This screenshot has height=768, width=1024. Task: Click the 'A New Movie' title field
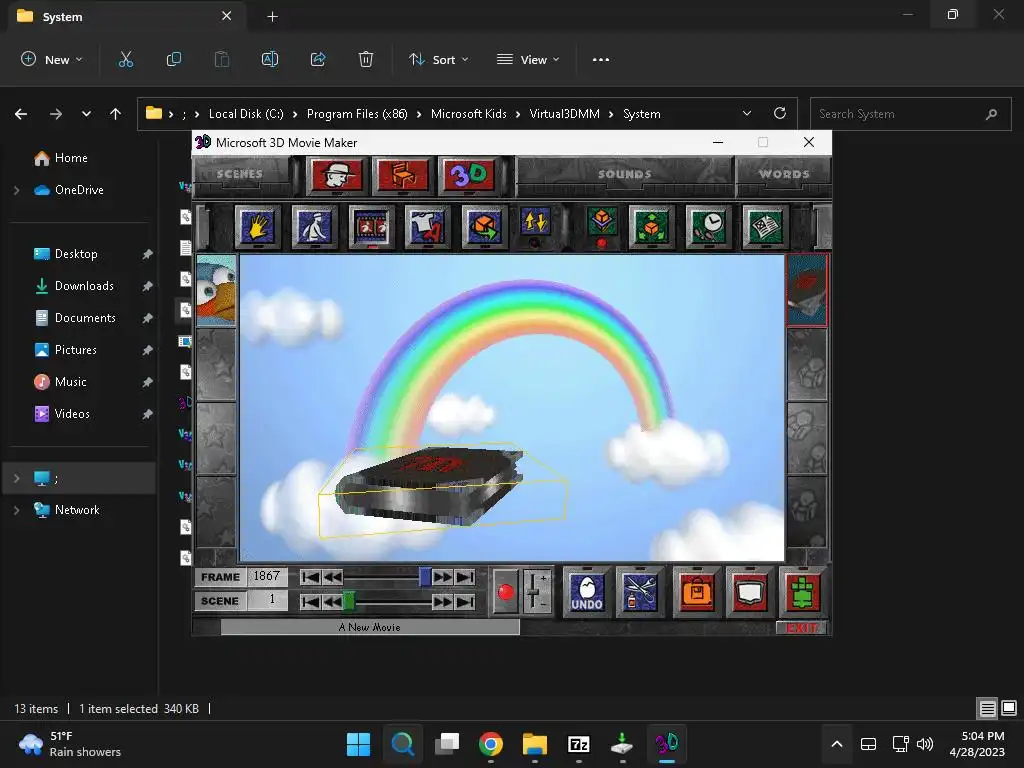coord(370,628)
